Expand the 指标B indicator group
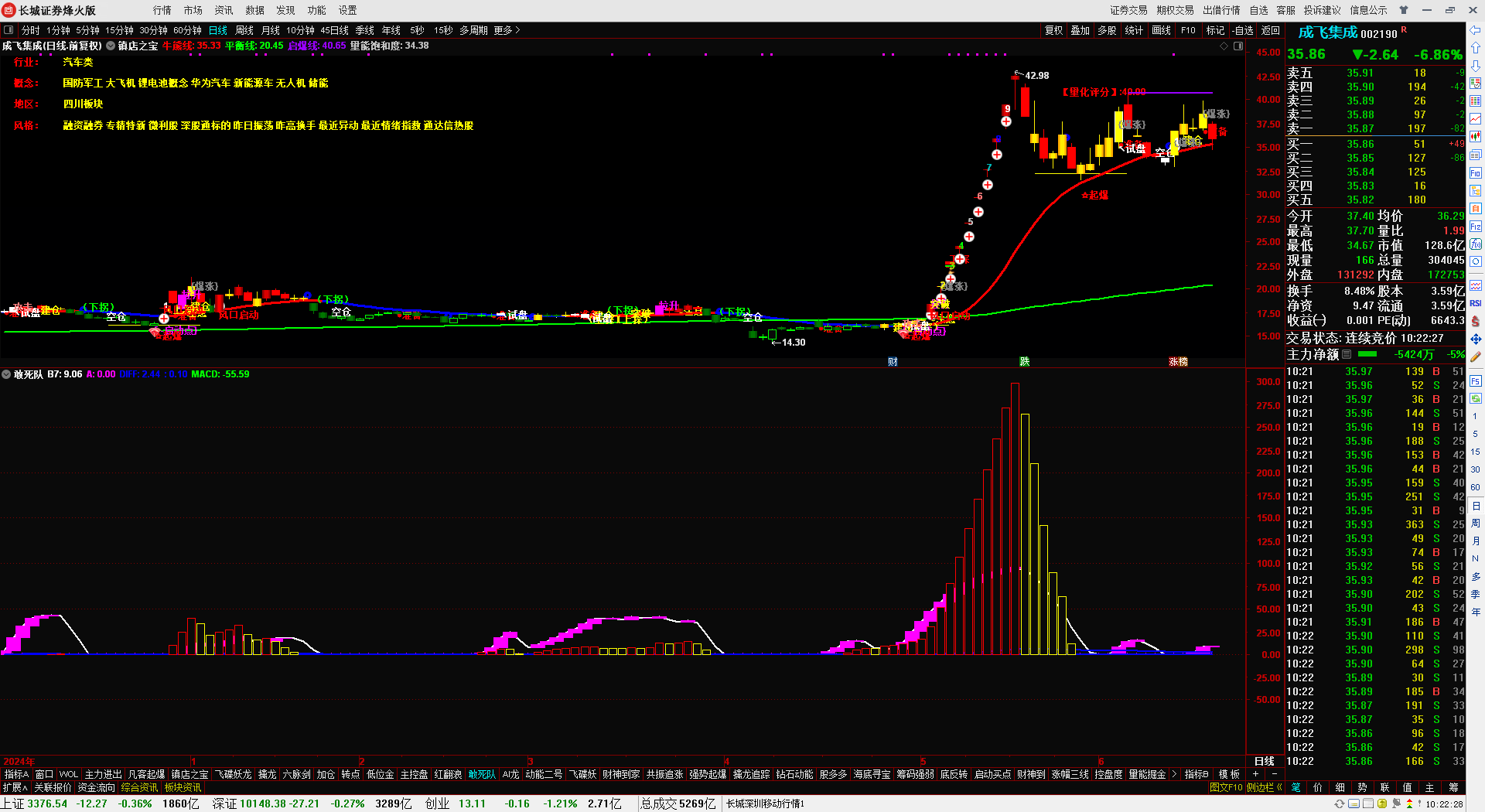Viewport: 1485px width, 812px height. pos(1197,774)
